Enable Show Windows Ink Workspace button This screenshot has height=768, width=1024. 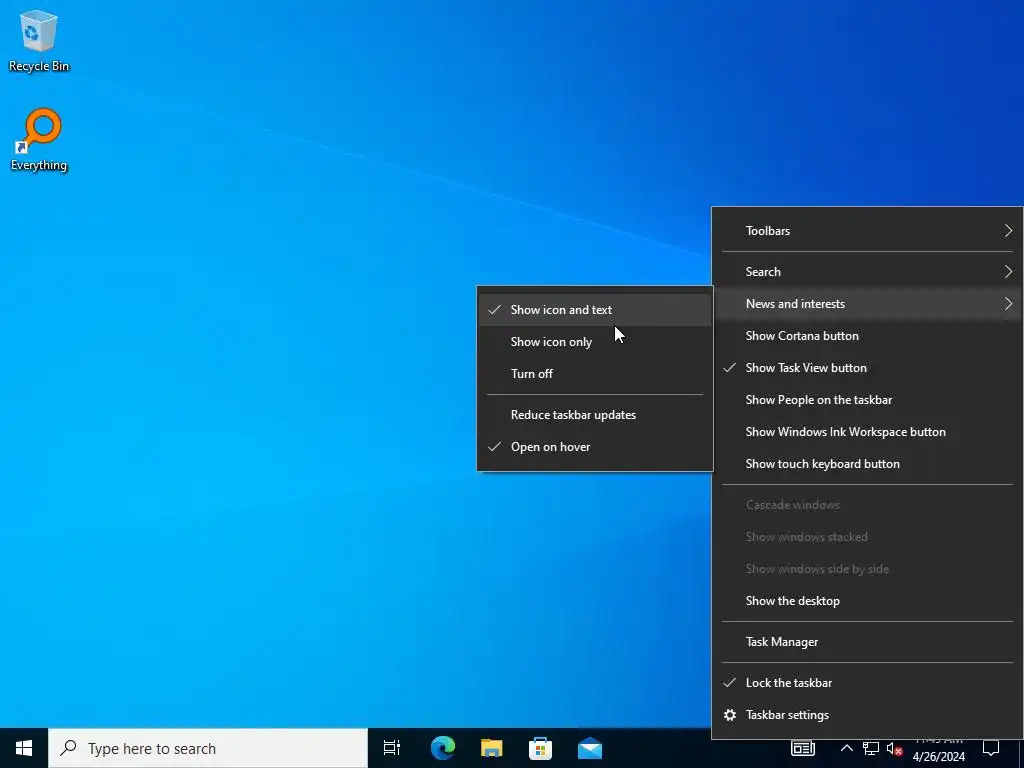867,432
